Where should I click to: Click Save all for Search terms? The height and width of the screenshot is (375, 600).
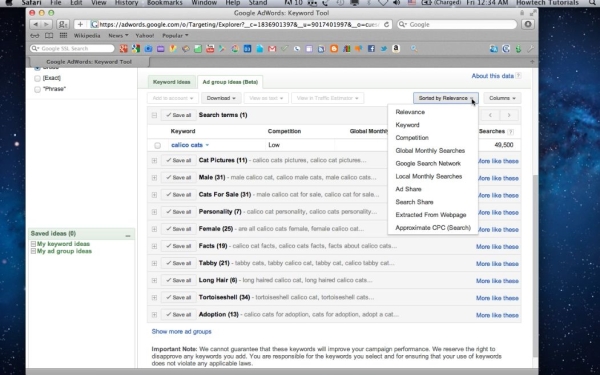tap(179, 115)
